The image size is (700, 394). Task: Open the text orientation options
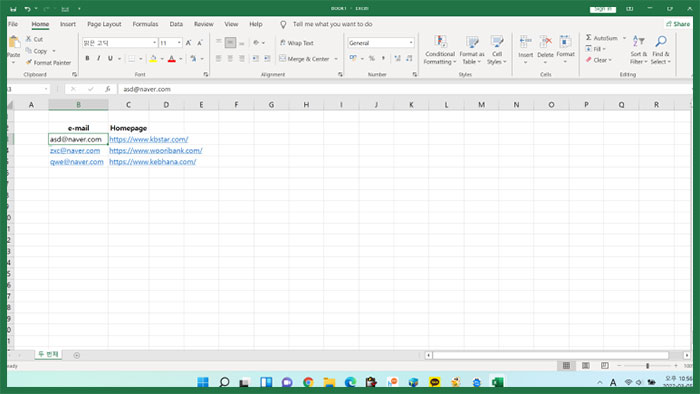(x=258, y=43)
